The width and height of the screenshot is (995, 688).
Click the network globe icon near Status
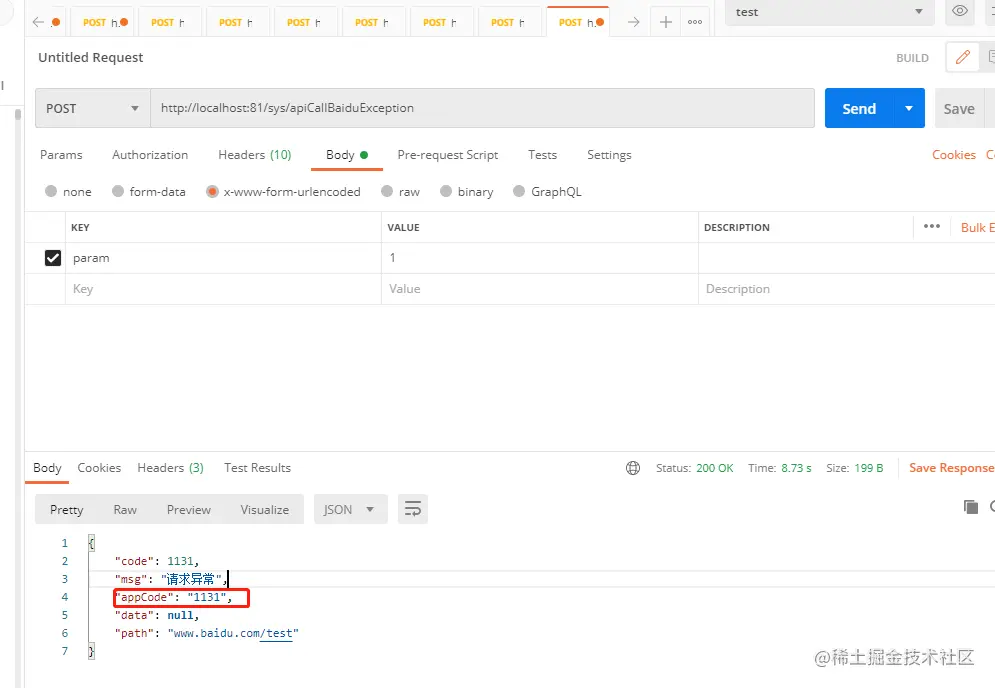(x=633, y=468)
